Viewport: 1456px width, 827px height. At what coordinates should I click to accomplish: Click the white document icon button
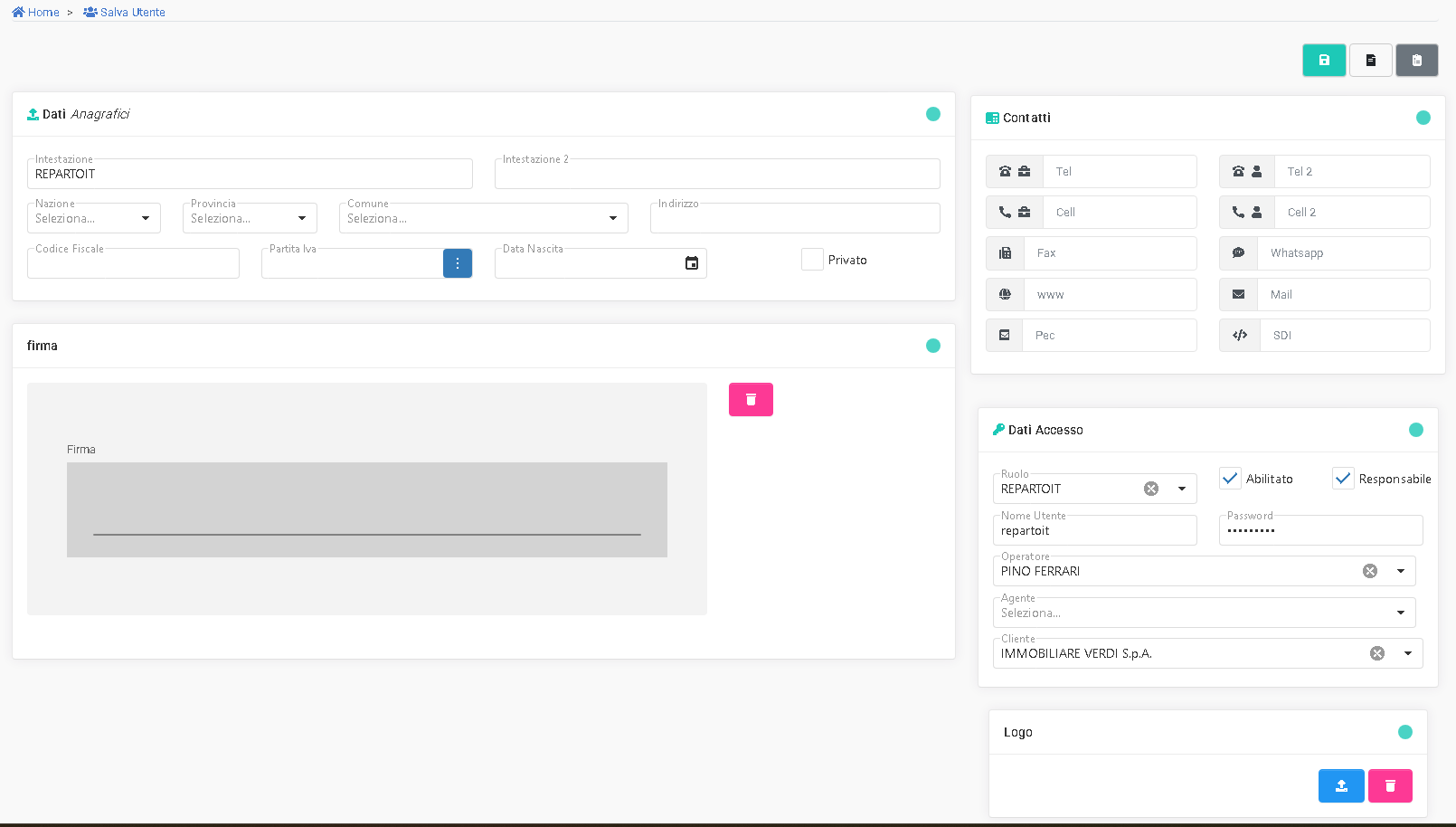click(1371, 61)
